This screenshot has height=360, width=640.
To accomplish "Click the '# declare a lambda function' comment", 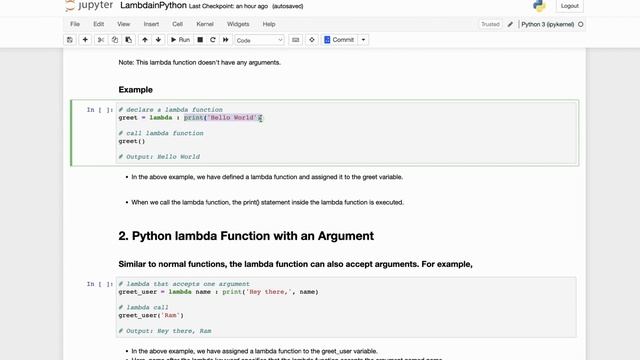I will point(171,110).
